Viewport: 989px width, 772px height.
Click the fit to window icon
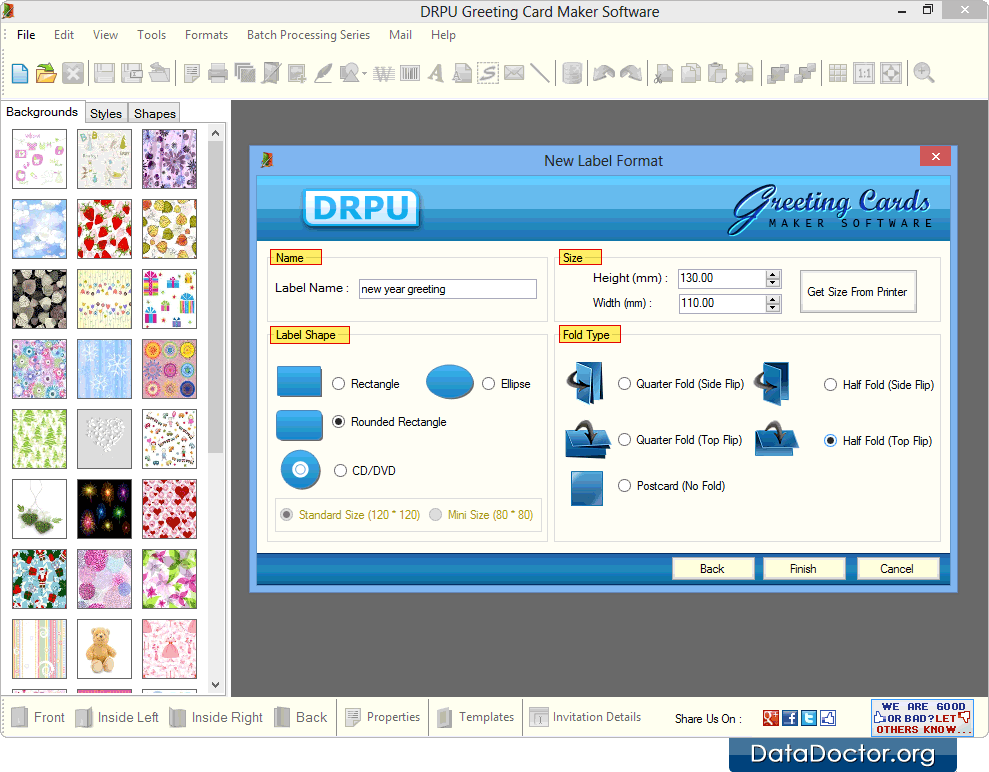[891, 74]
